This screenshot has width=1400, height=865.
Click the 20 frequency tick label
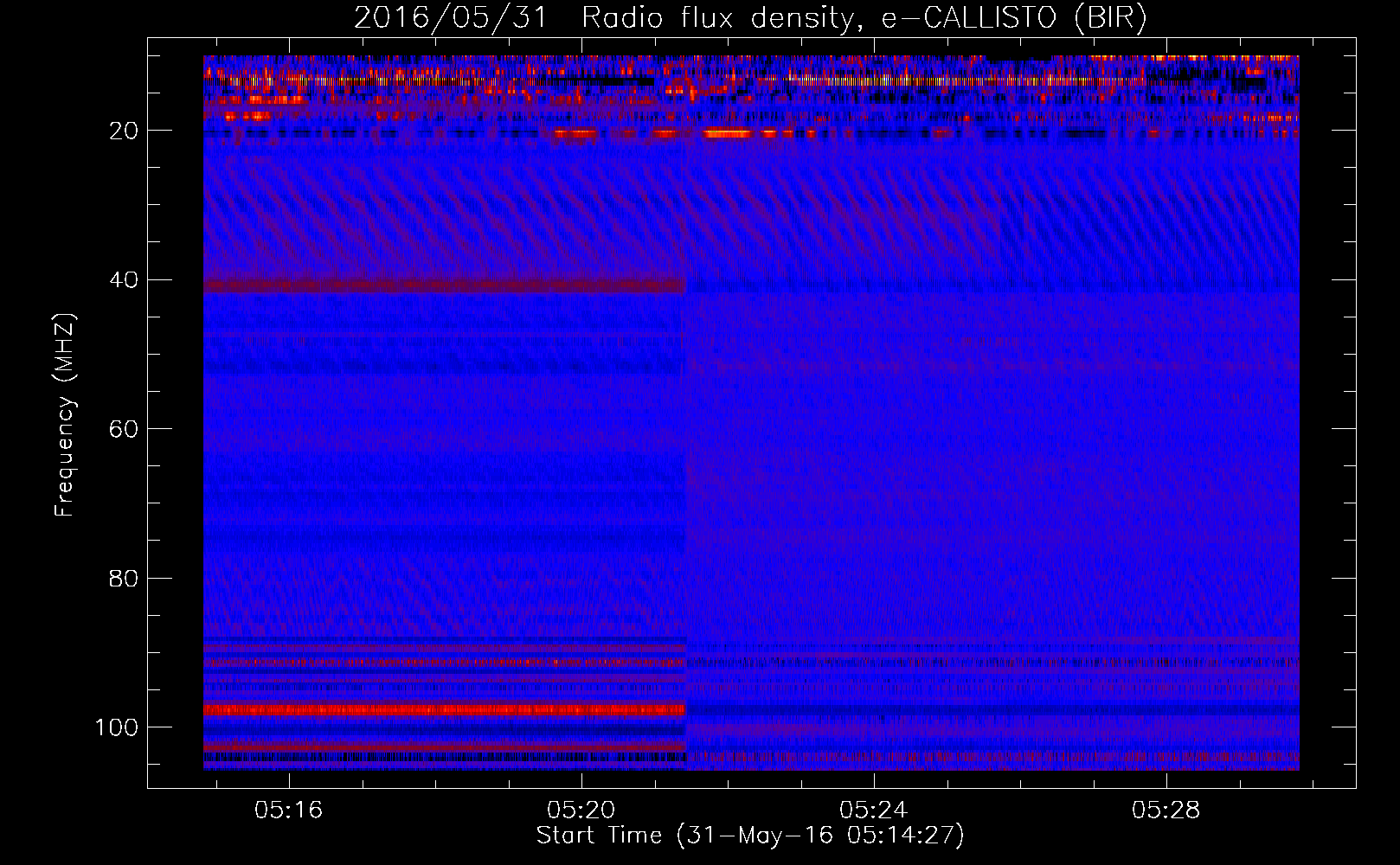(x=123, y=131)
